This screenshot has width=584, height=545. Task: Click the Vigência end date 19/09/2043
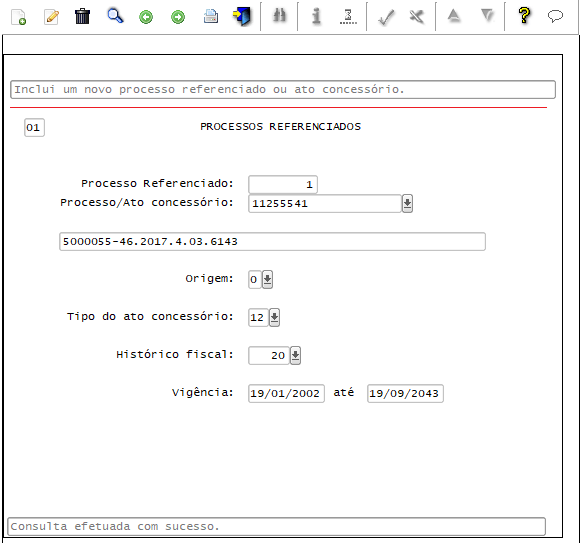coord(405,394)
